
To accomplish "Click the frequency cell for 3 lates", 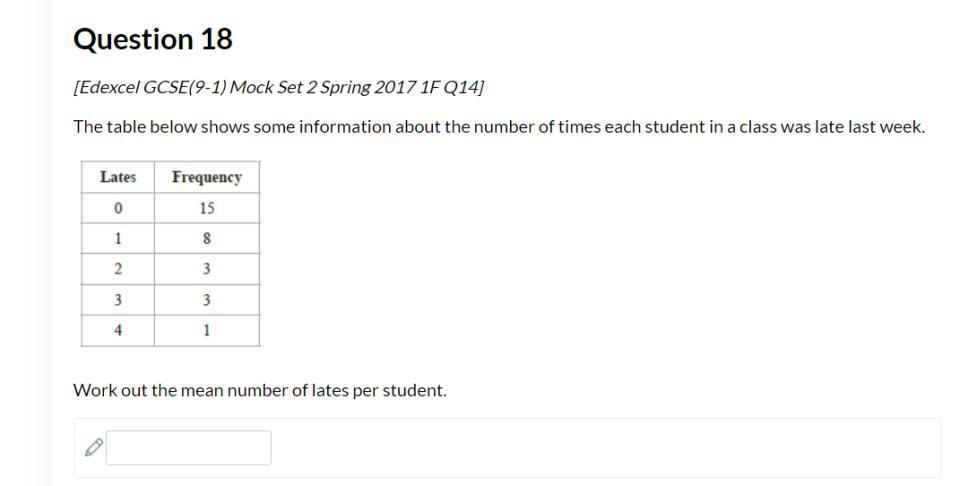I will pyautogui.click(x=207, y=300).
